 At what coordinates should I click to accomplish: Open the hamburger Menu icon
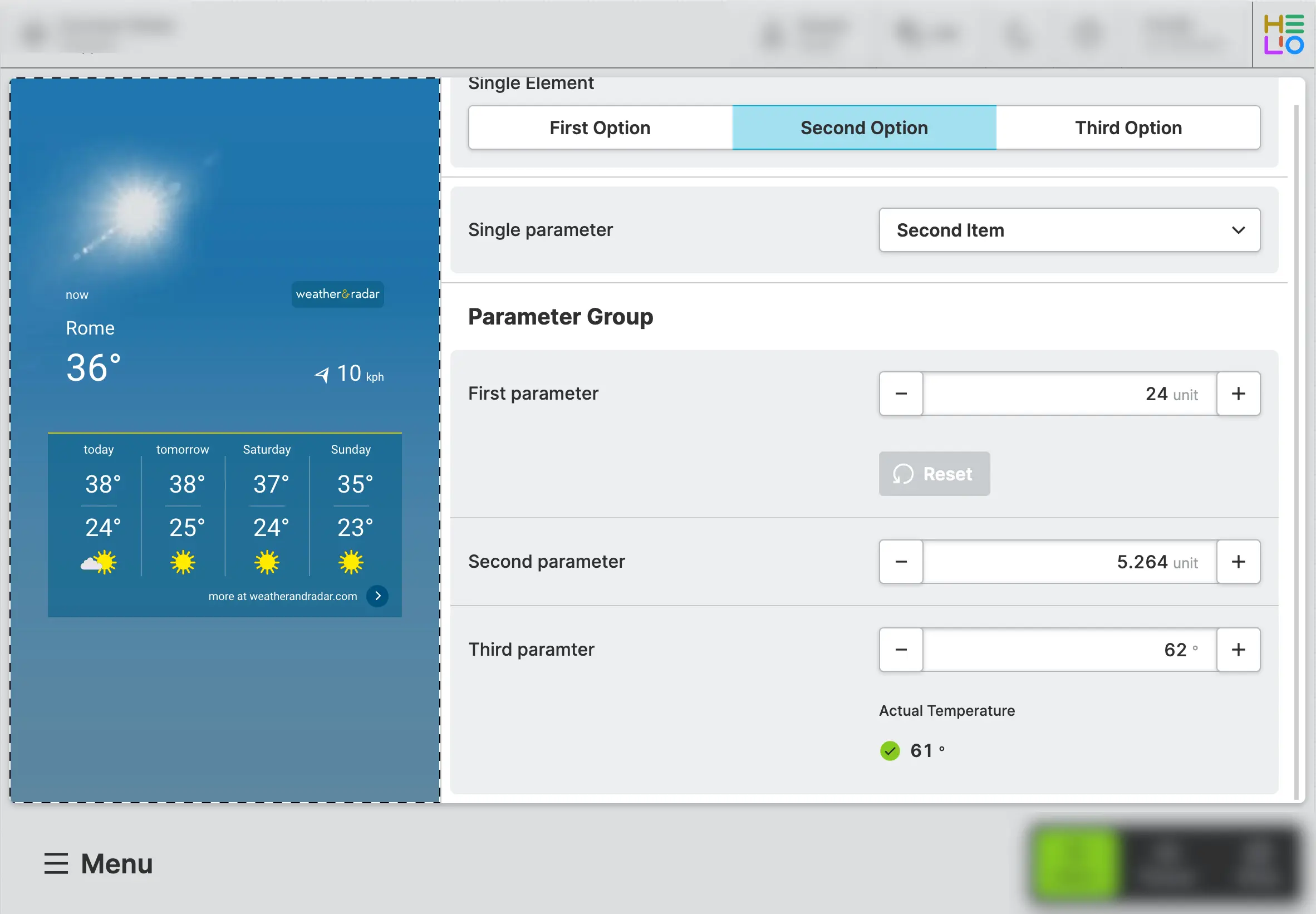click(56, 863)
